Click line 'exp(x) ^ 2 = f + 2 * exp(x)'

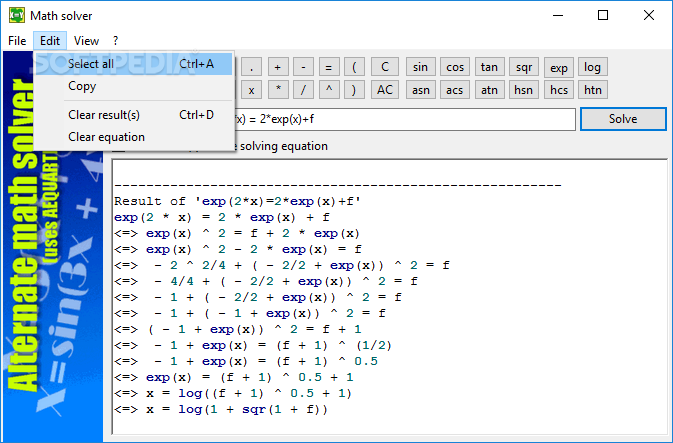pyautogui.click(x=237, y=234)
